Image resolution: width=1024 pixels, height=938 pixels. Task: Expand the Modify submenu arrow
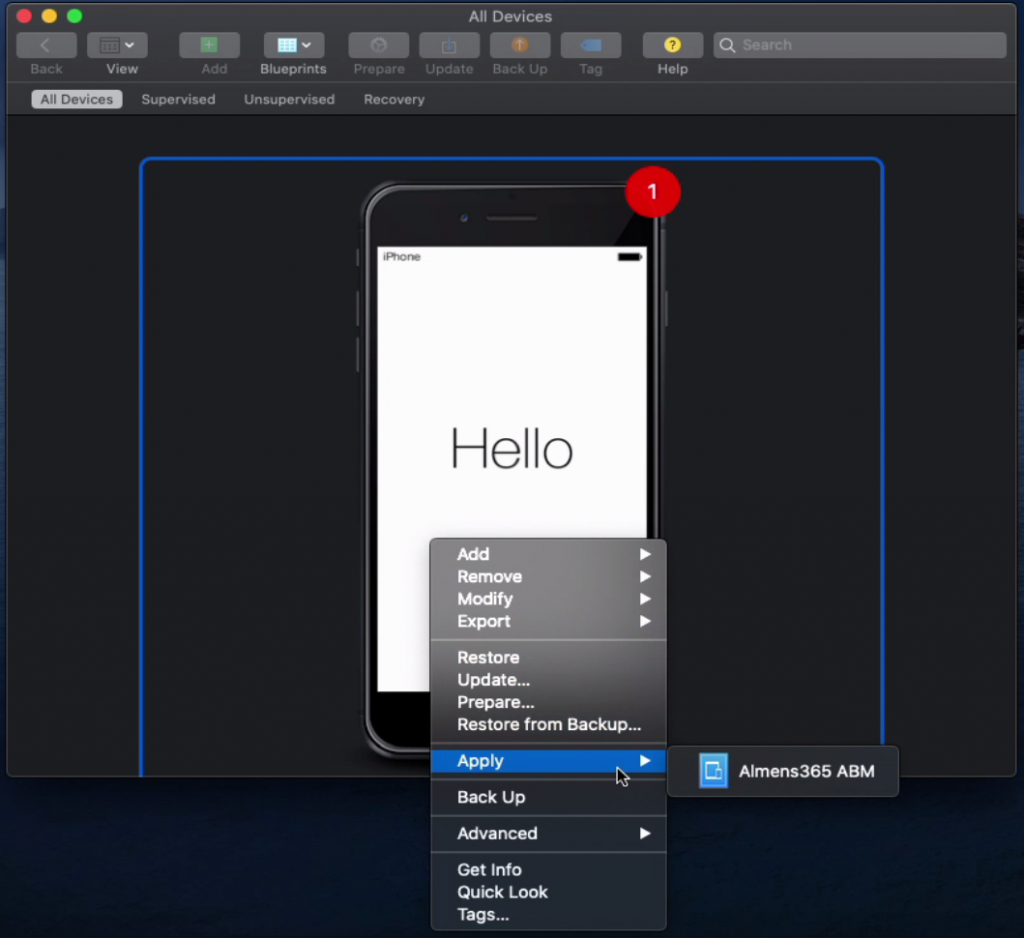pyautogui.click(x=644, y=599)
